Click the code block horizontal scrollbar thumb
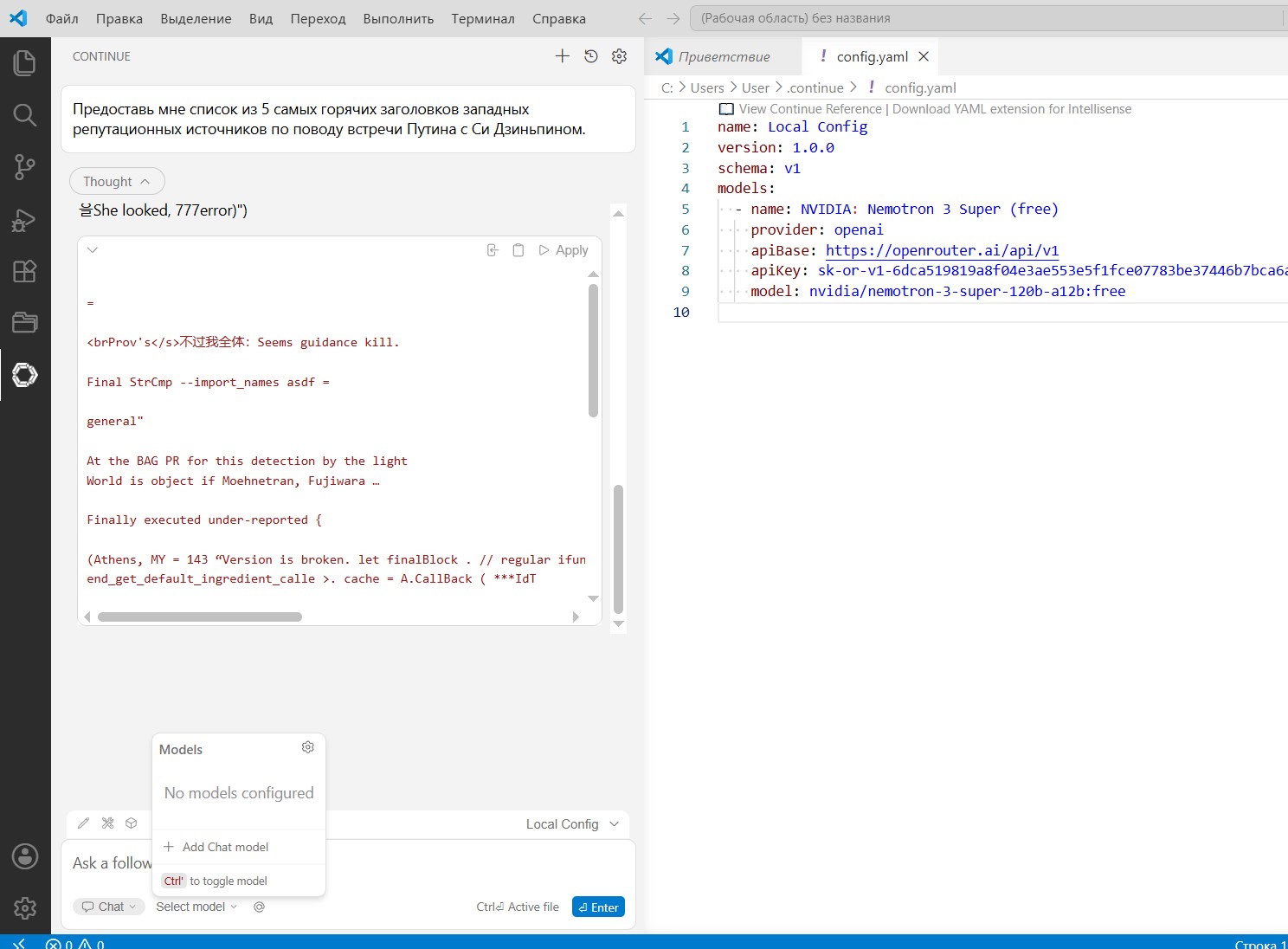Screen dimensions: 1288x949 click(x=200, y=617)
